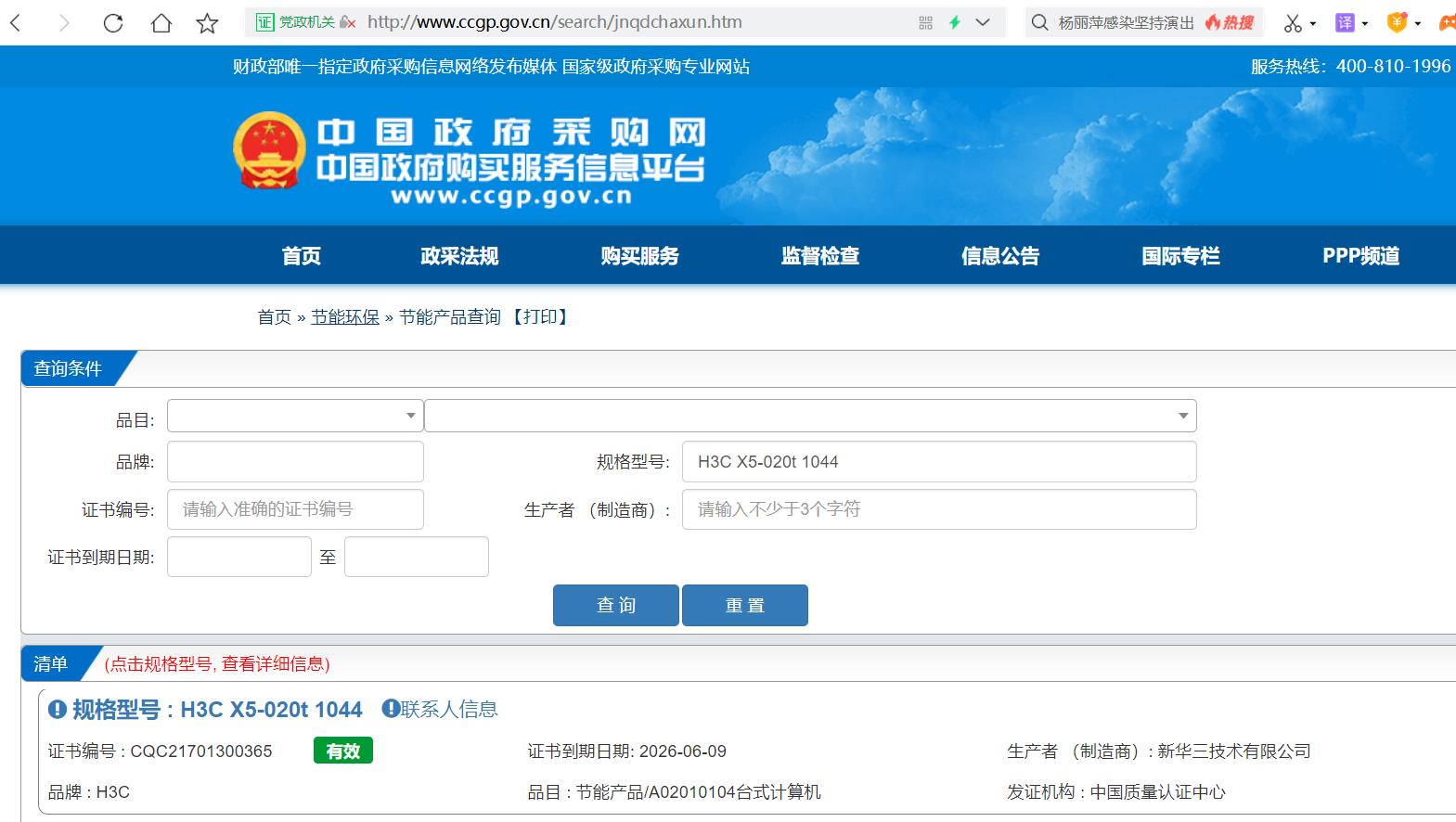This screenshot has height=822, width=1456.
Task: Select the 节能产品/A02010104台式计算机 category text
Action: point(699,792)
